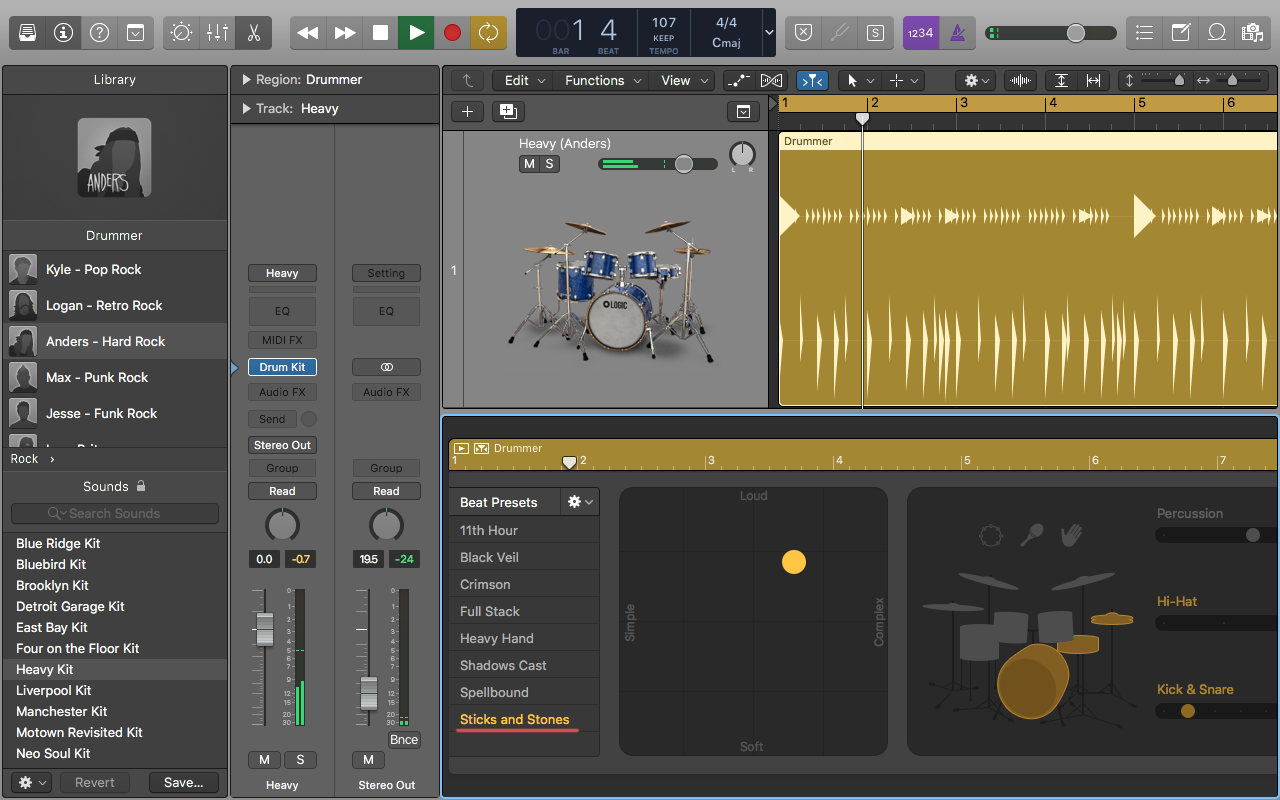Open the Mixer faders icon
The width and height of the screenshot is (1280, 800).
click(x=217, y=33)
